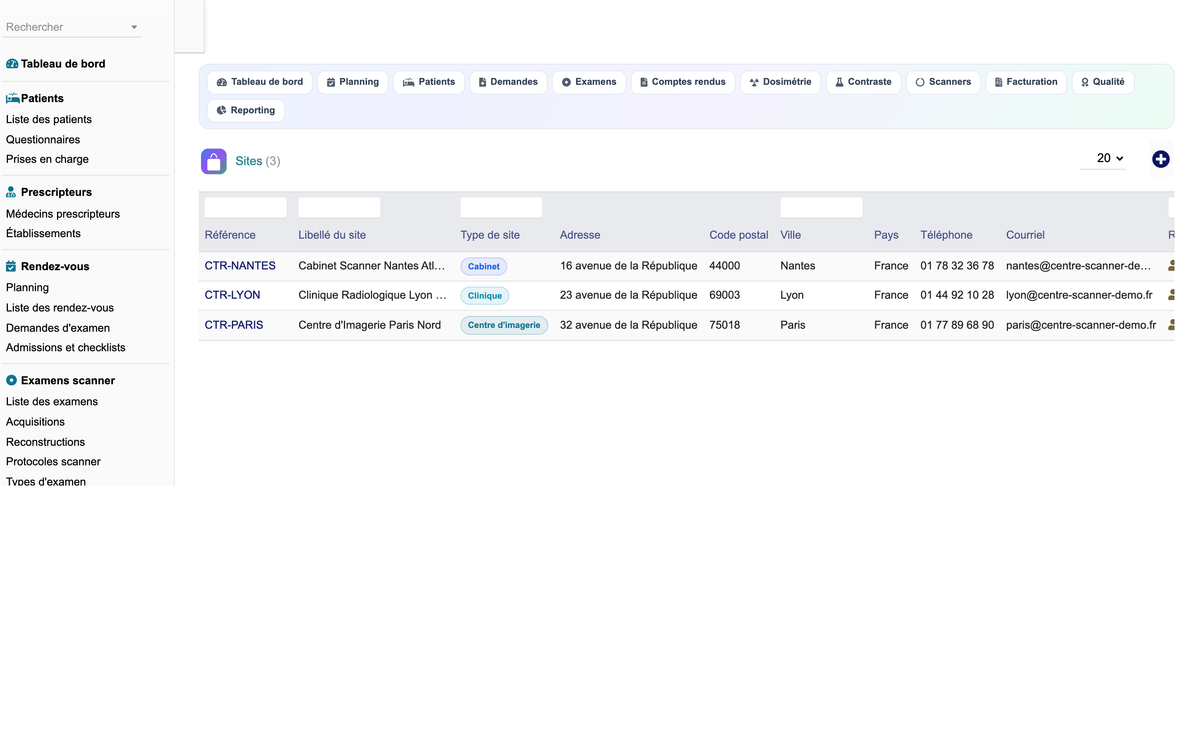The width and height of the screenshot is (1200, 743).
Task: Open the Scanners top tab
Action: tap(943, 82)
